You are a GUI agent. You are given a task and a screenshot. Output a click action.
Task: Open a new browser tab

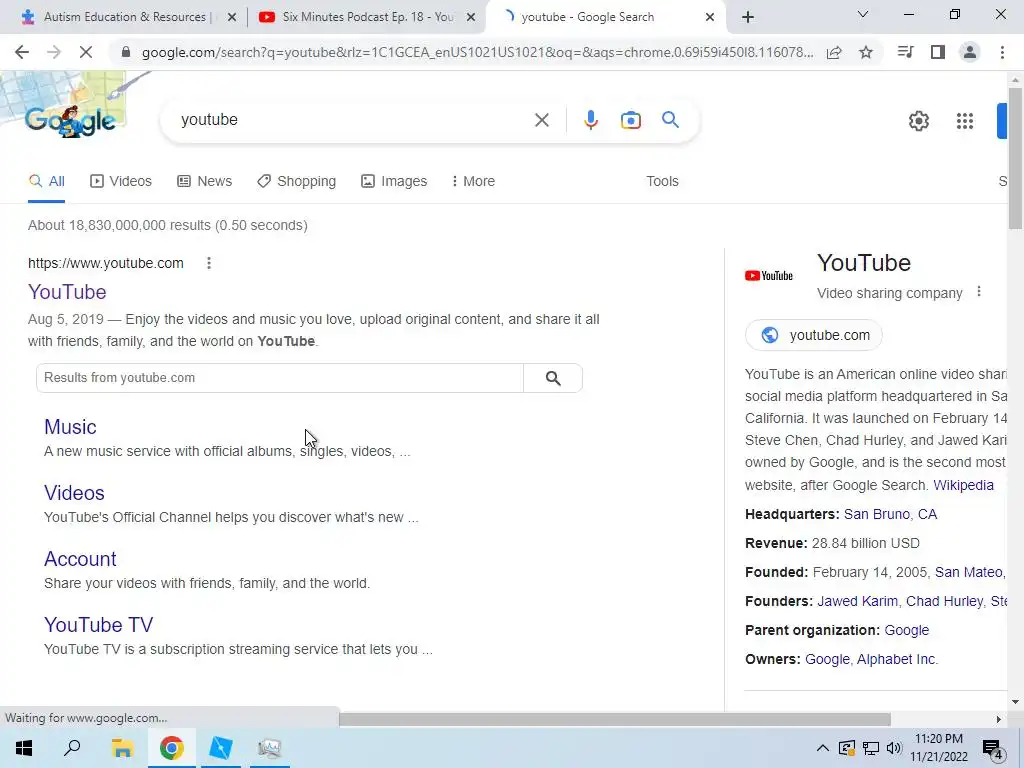click(x=748, y=18)
